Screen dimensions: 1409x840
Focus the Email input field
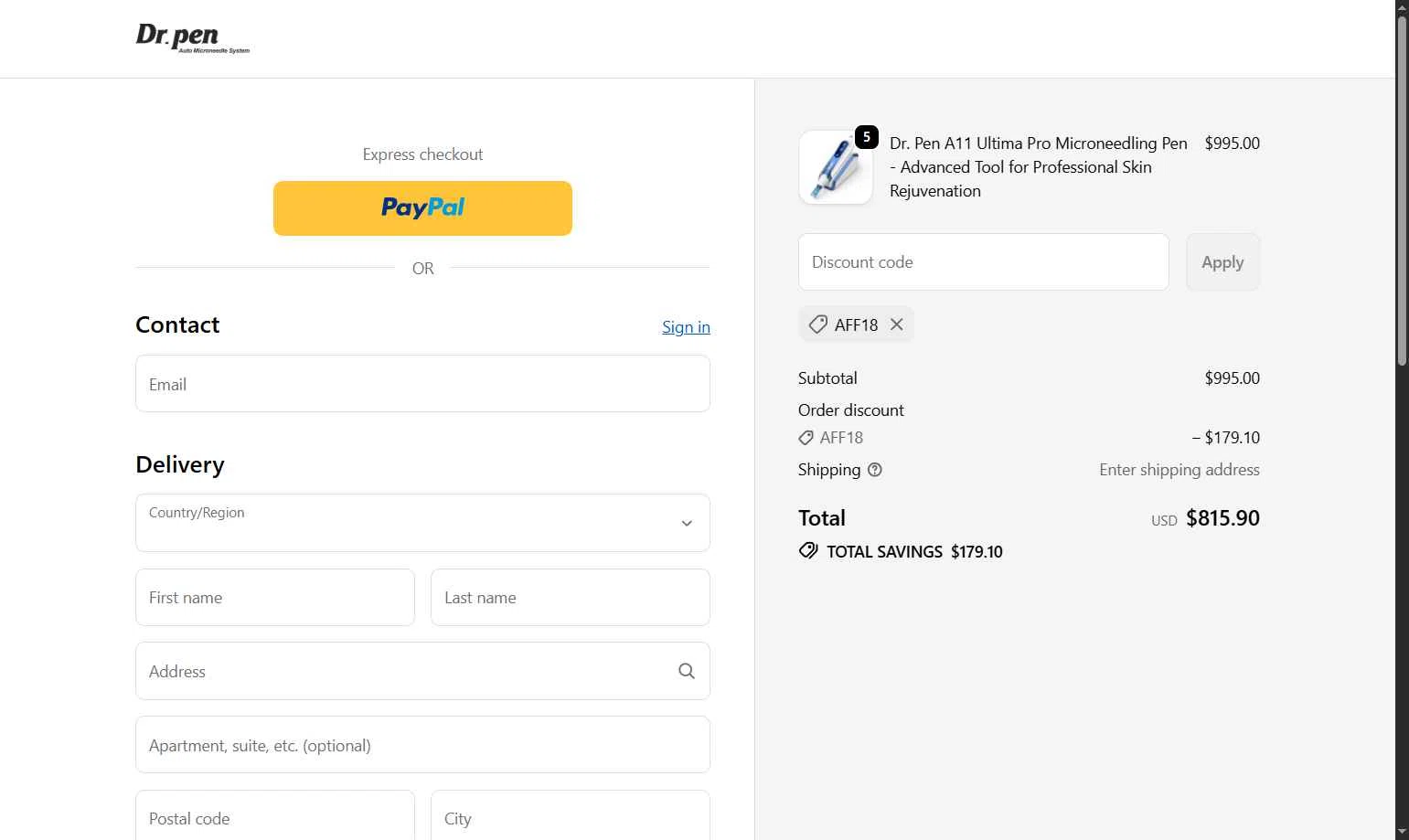(422, 384)
